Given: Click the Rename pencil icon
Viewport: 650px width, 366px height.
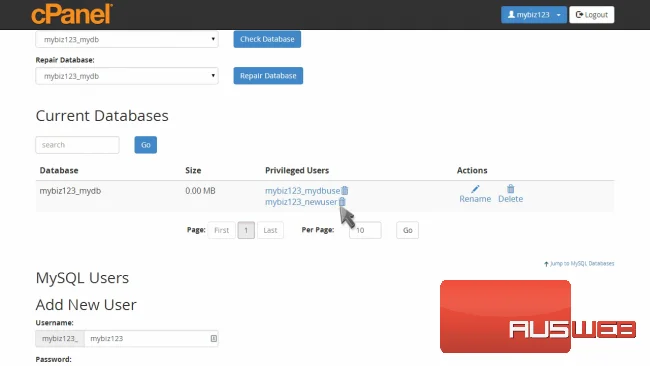Looking at the screenshot, I should tap(475, 189).
